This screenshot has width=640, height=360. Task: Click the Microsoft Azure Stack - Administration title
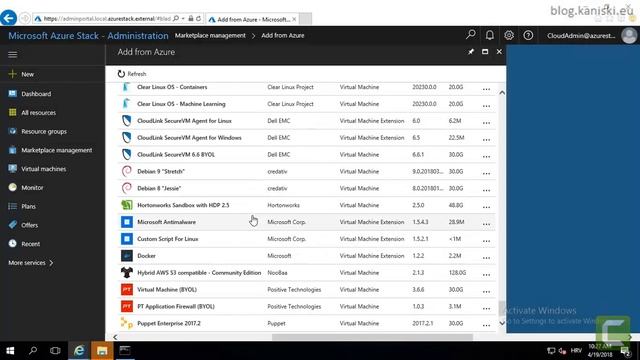click(88, 36)
